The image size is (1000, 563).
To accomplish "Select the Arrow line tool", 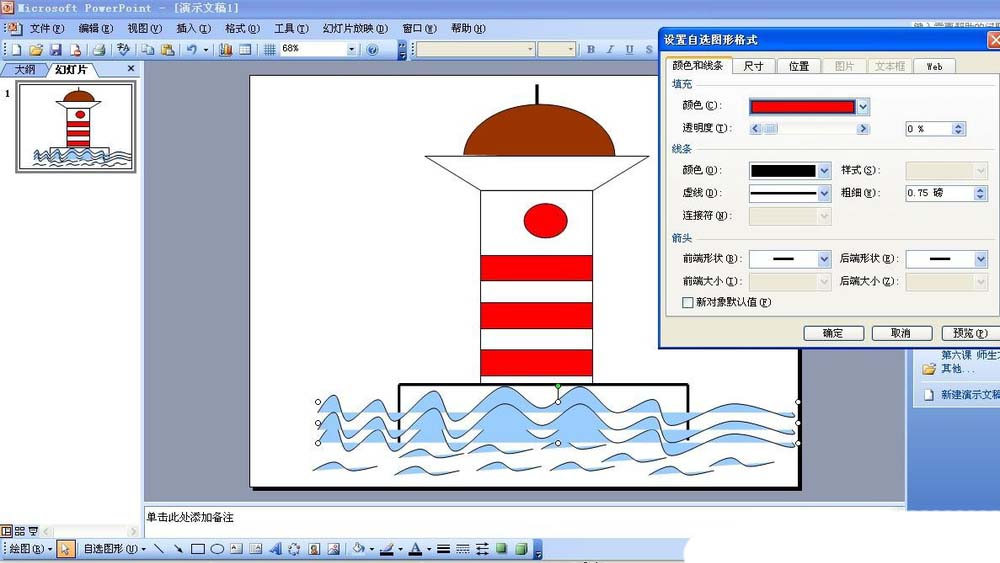I will [178, 549].
